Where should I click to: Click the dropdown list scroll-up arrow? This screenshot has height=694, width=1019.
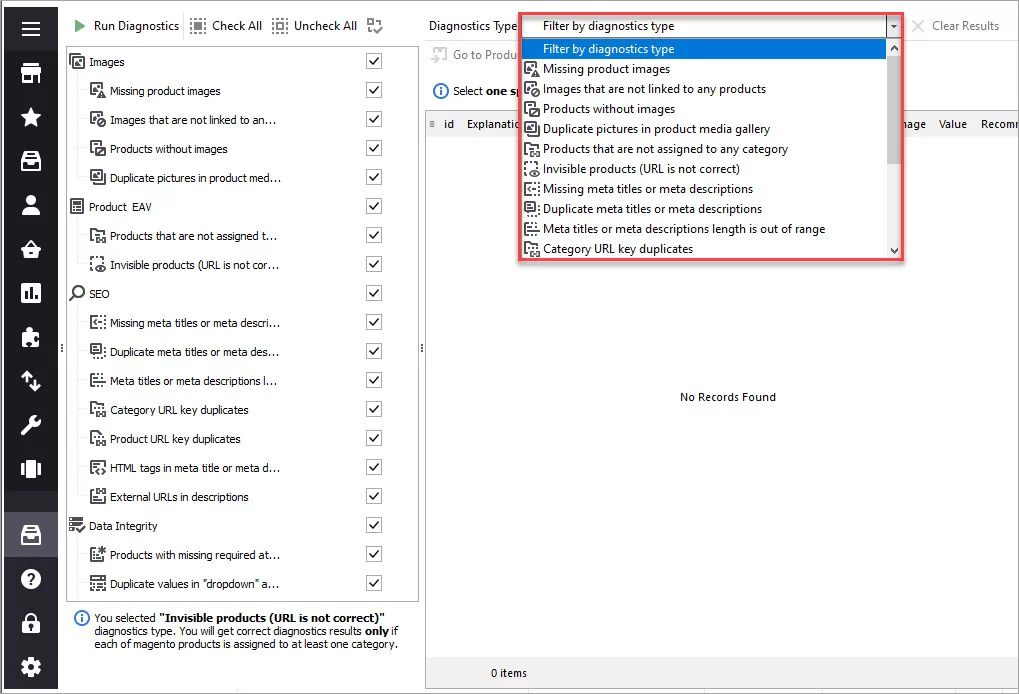click(894, 48)
